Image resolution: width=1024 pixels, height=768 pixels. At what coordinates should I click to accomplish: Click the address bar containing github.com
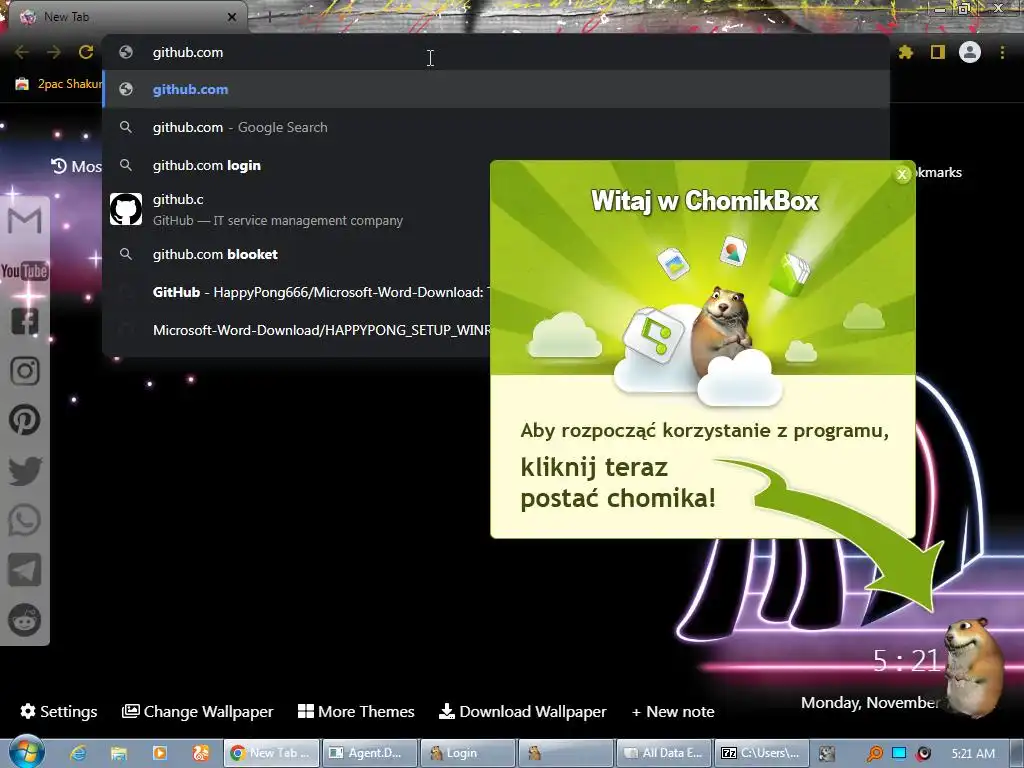pyautogui.click(x=496, y=52)
